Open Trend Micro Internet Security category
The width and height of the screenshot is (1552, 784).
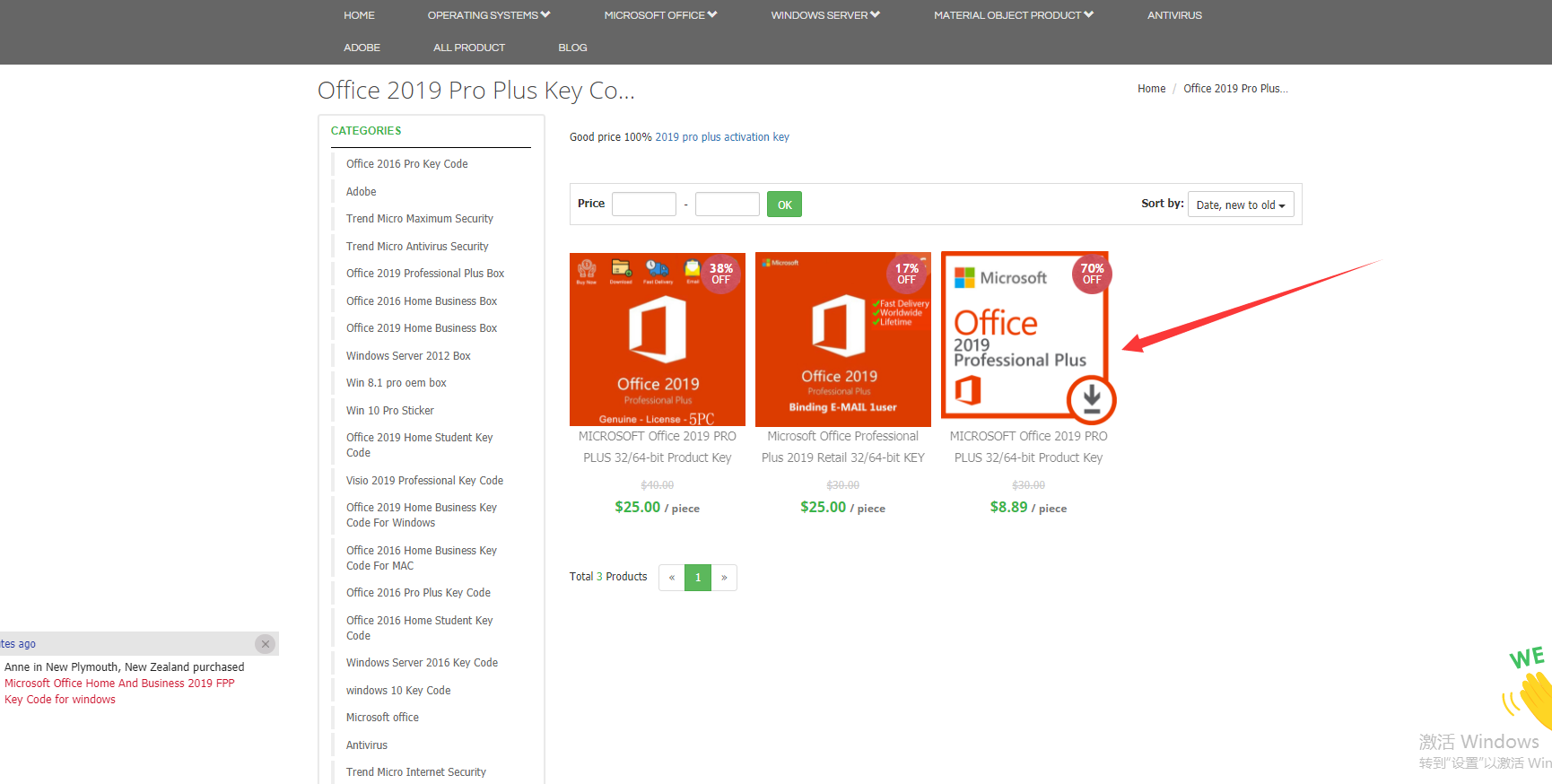coord(416,772)
